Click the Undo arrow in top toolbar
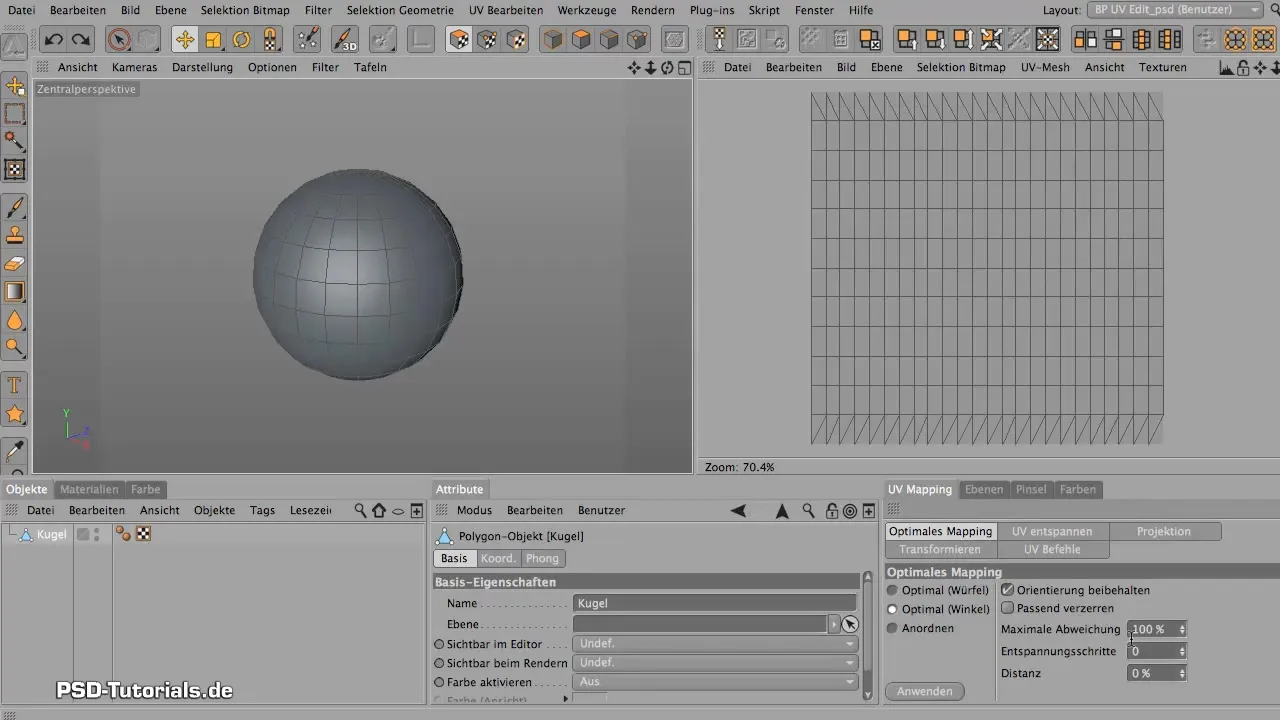The image size is (1280, 720). coord(54,40)
